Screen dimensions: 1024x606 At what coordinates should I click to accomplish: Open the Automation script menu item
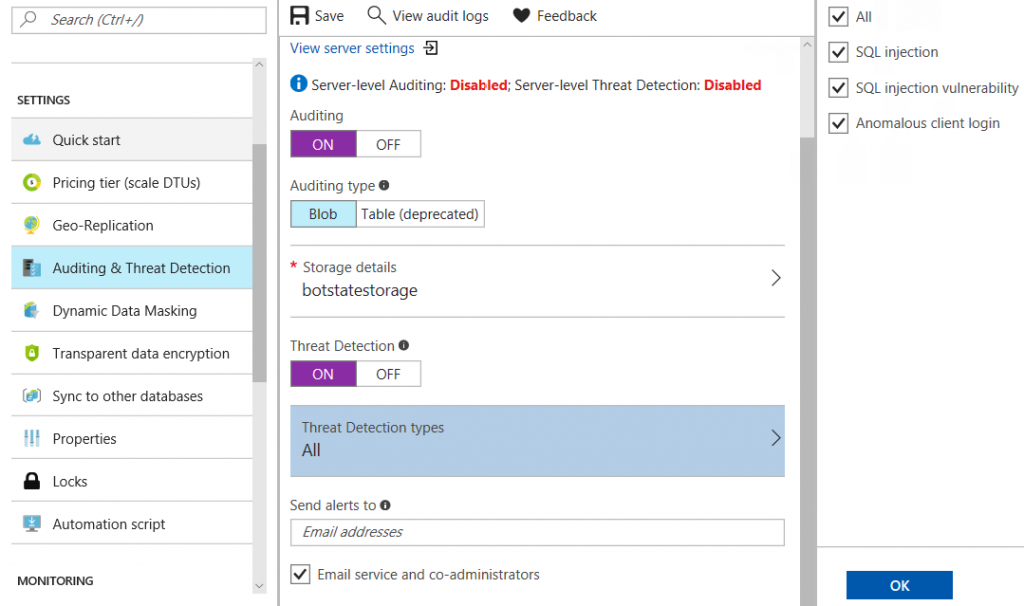click(109, 524)
